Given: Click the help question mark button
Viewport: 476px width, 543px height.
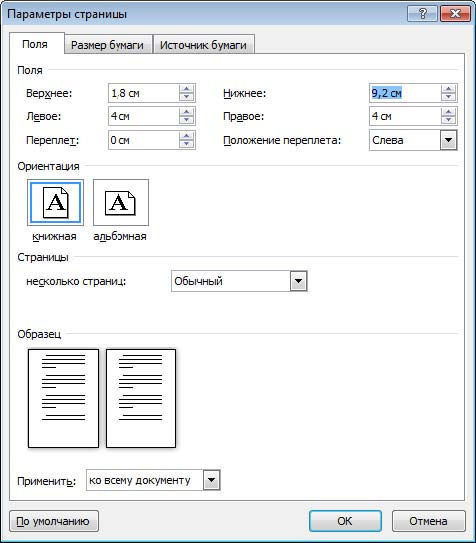Looking at the screenshot, I should coord(422,14).
